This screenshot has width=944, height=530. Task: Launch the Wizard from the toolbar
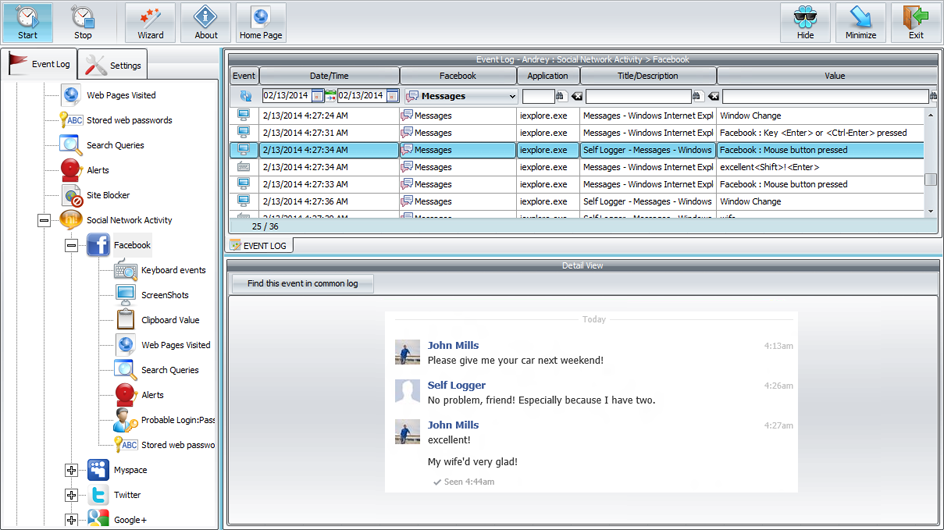point(150,22)
